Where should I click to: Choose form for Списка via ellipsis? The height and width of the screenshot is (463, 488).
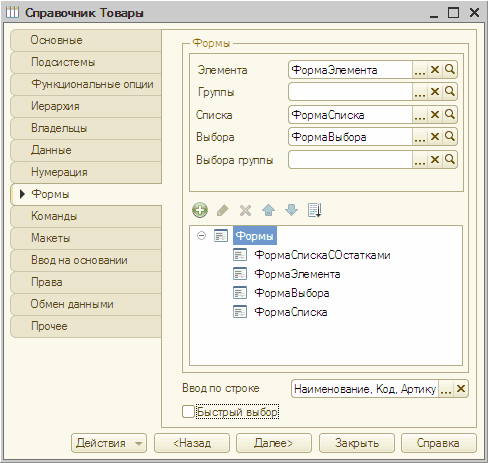[420, 115]
